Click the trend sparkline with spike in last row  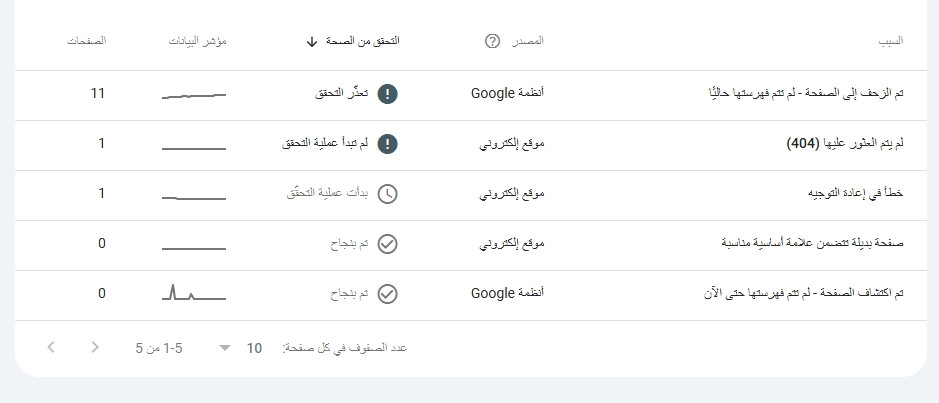pos(194,294)
